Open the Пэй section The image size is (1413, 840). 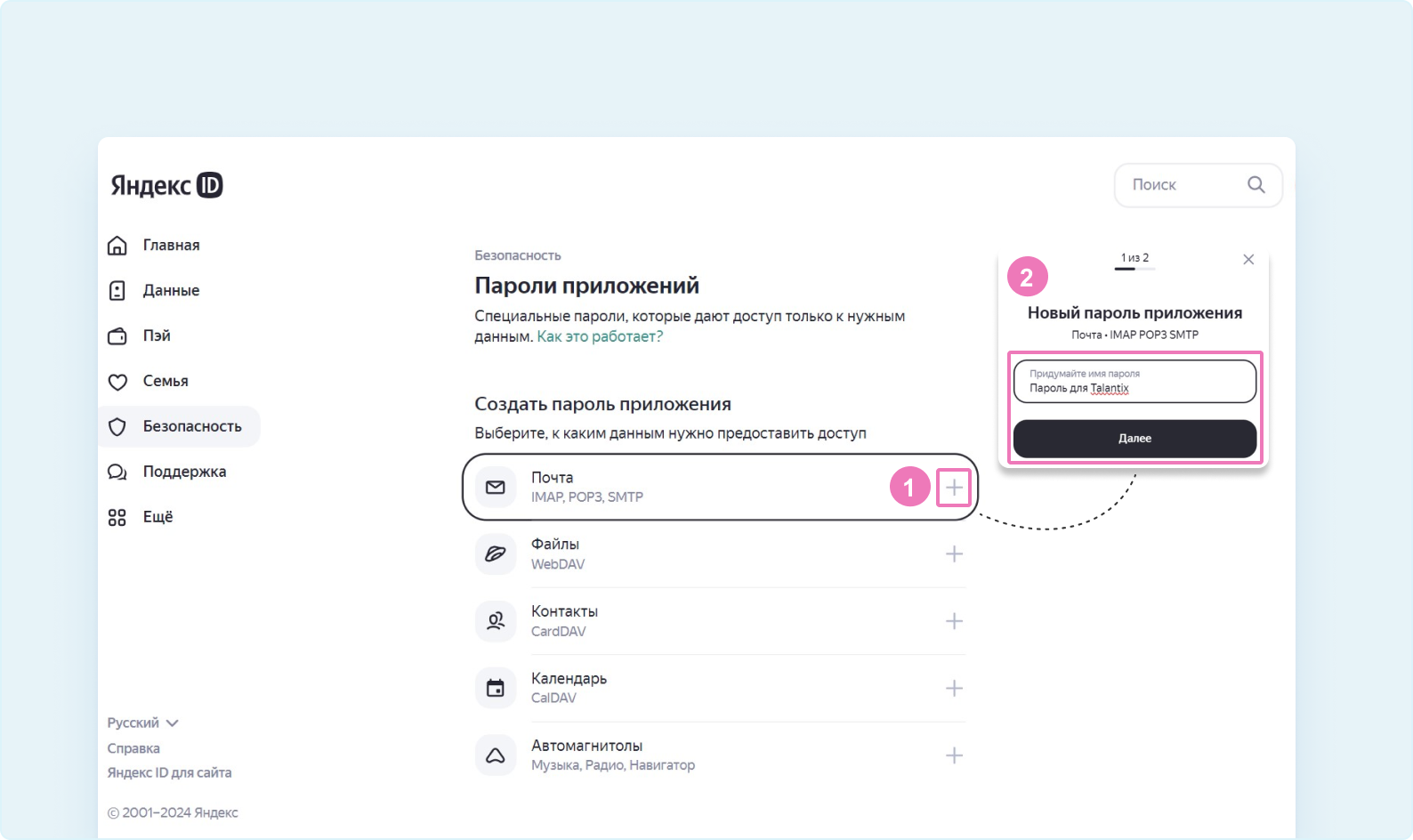point(157,336)
